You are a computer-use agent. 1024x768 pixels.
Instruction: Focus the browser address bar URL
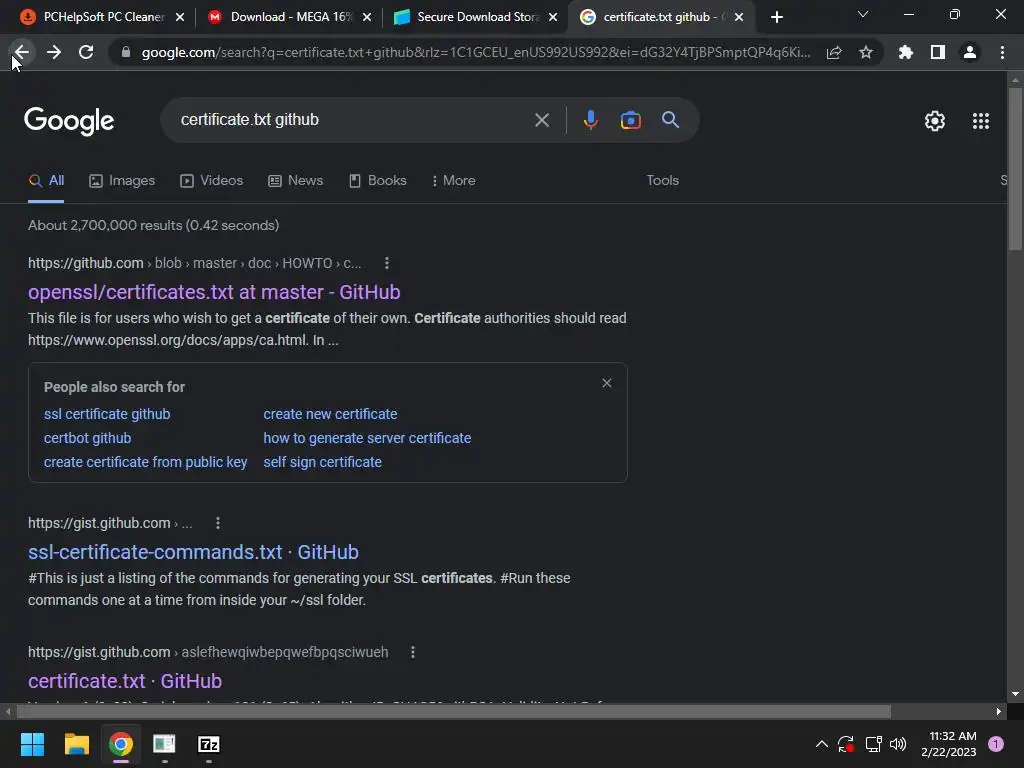476,52
